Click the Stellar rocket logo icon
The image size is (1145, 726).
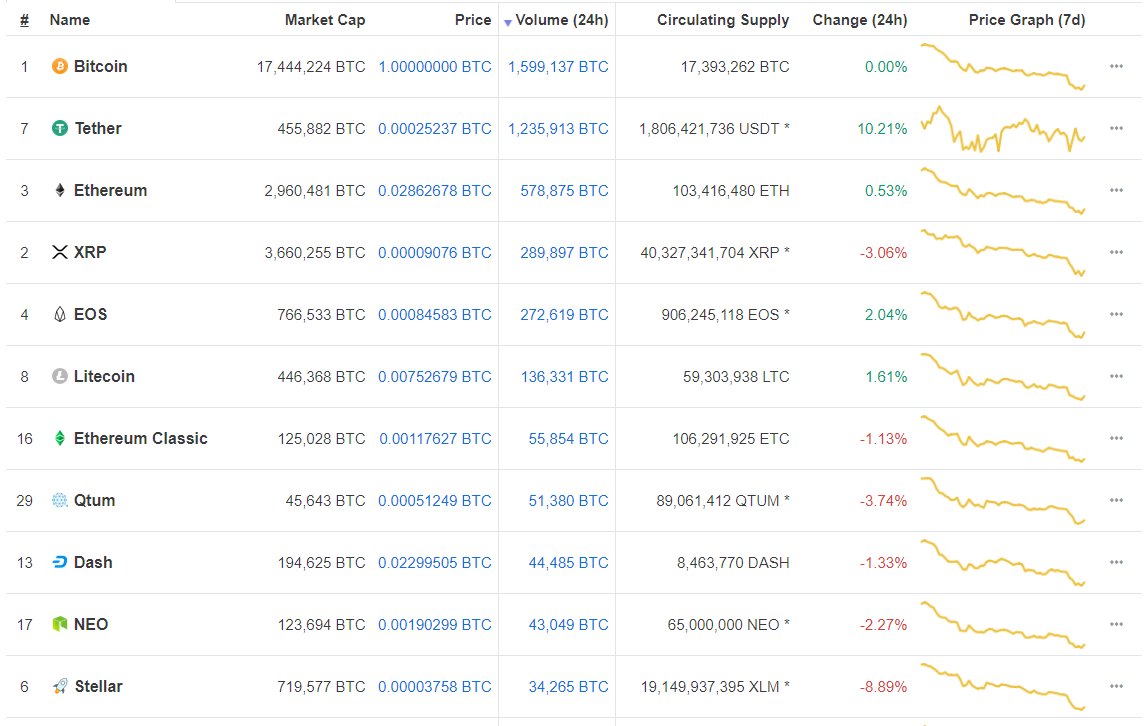(60, 687)
